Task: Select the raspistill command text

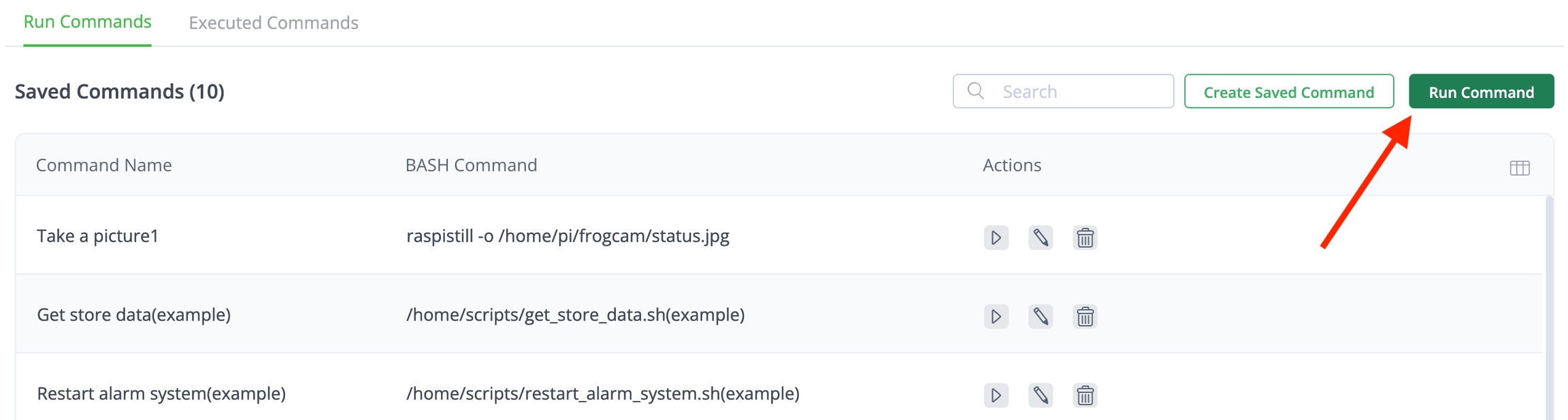Action: coord(567,236)
